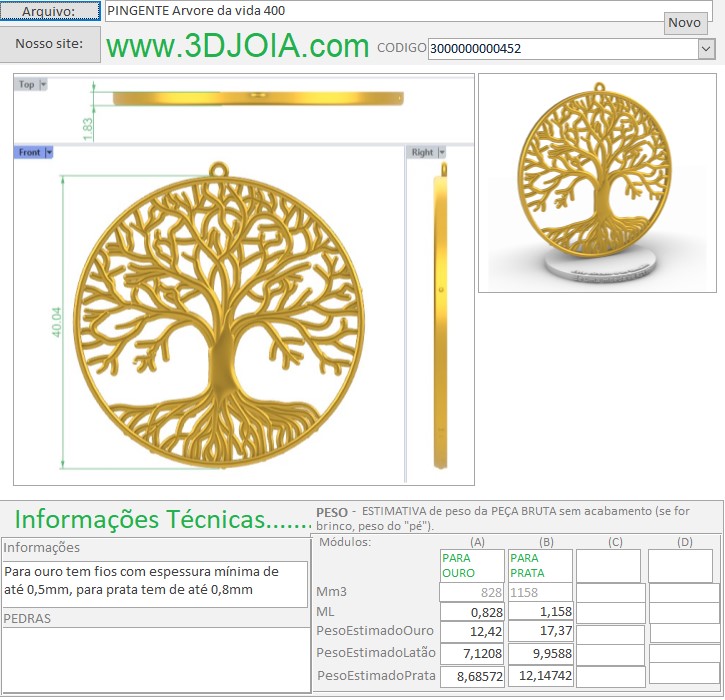
Task: Open the Front viewport dropdown menu
Action: click(x=49, y=152)
